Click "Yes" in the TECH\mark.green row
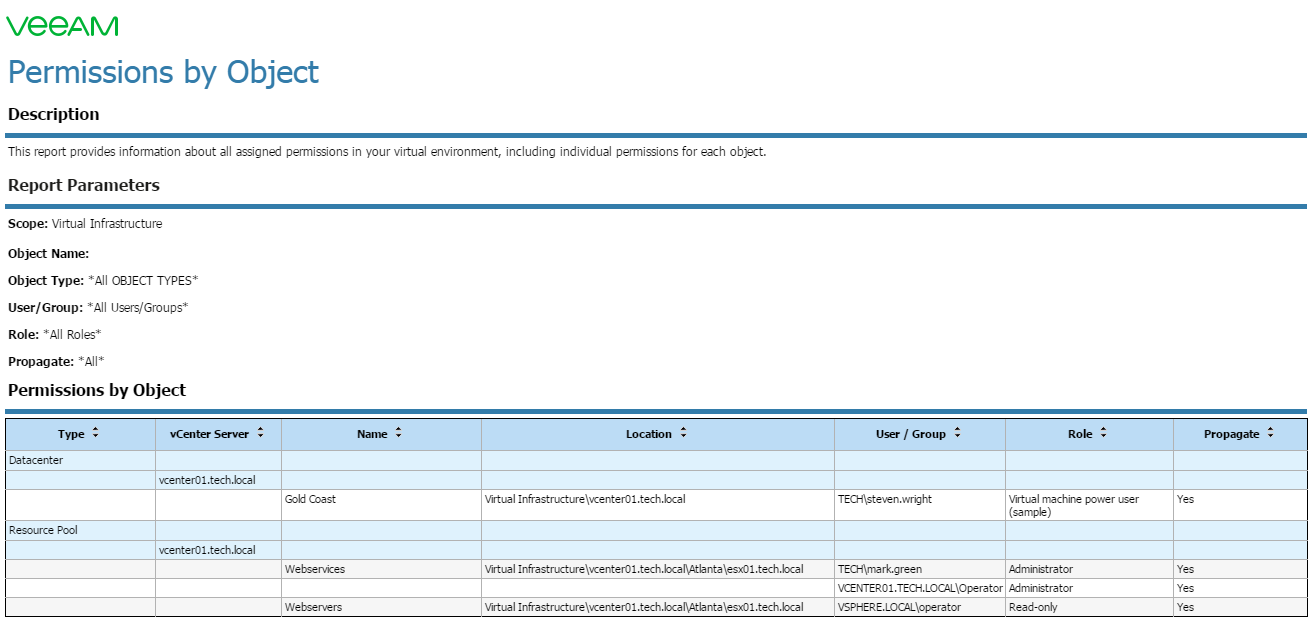This screenshot has height=622, width=1312. pos(1185,569)
